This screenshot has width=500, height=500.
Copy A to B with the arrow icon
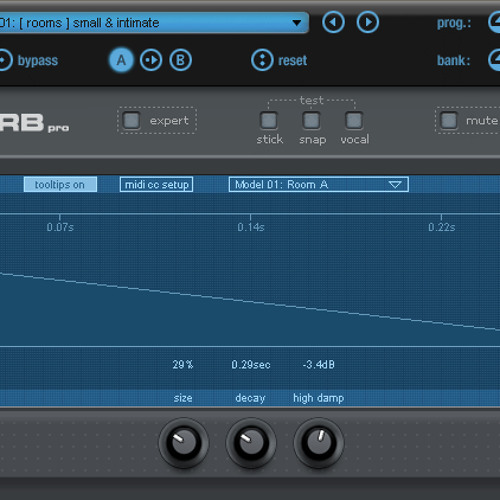click(151, 60)
